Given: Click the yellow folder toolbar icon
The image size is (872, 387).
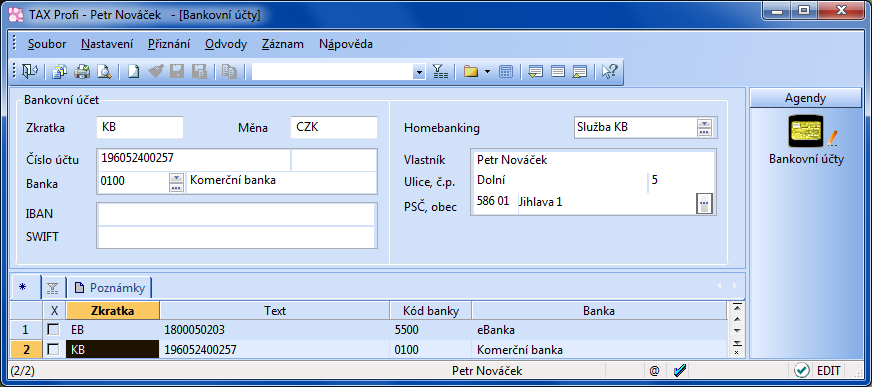Looking at the screenshot, I should [471, 72].
